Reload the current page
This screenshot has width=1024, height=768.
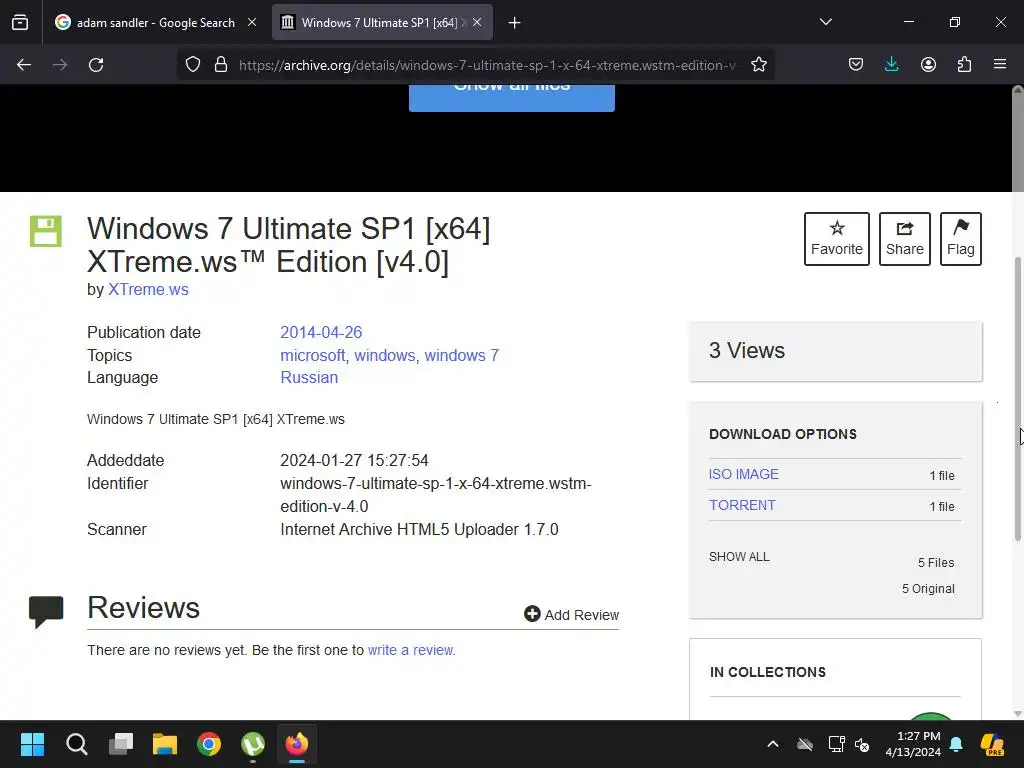click(x=96, y=65)
